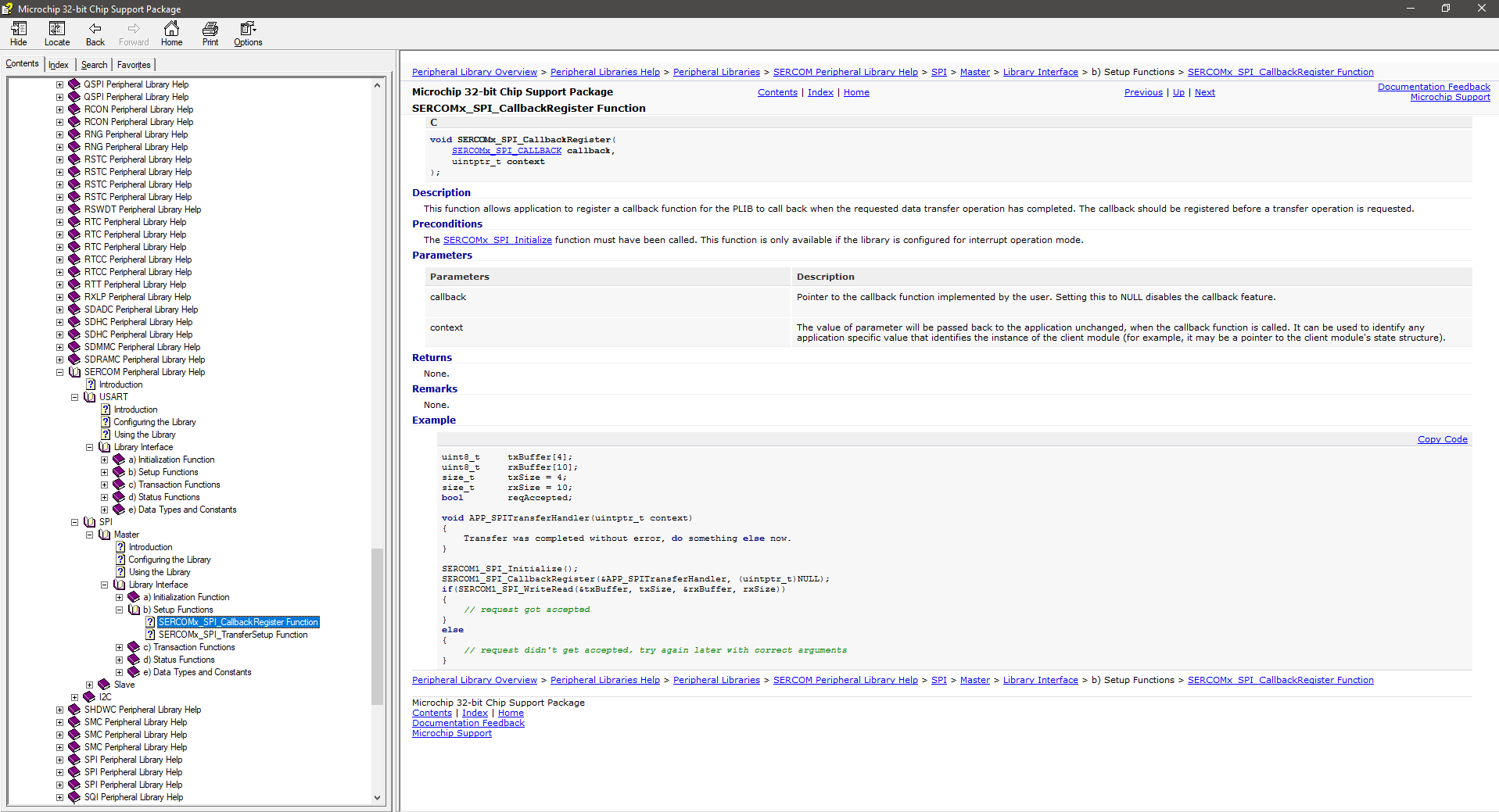The width and height of the screenshot is (1499, 812).
Task: Click the RSWDT Peripheral Library Help book icon
Action: [75, 209]
